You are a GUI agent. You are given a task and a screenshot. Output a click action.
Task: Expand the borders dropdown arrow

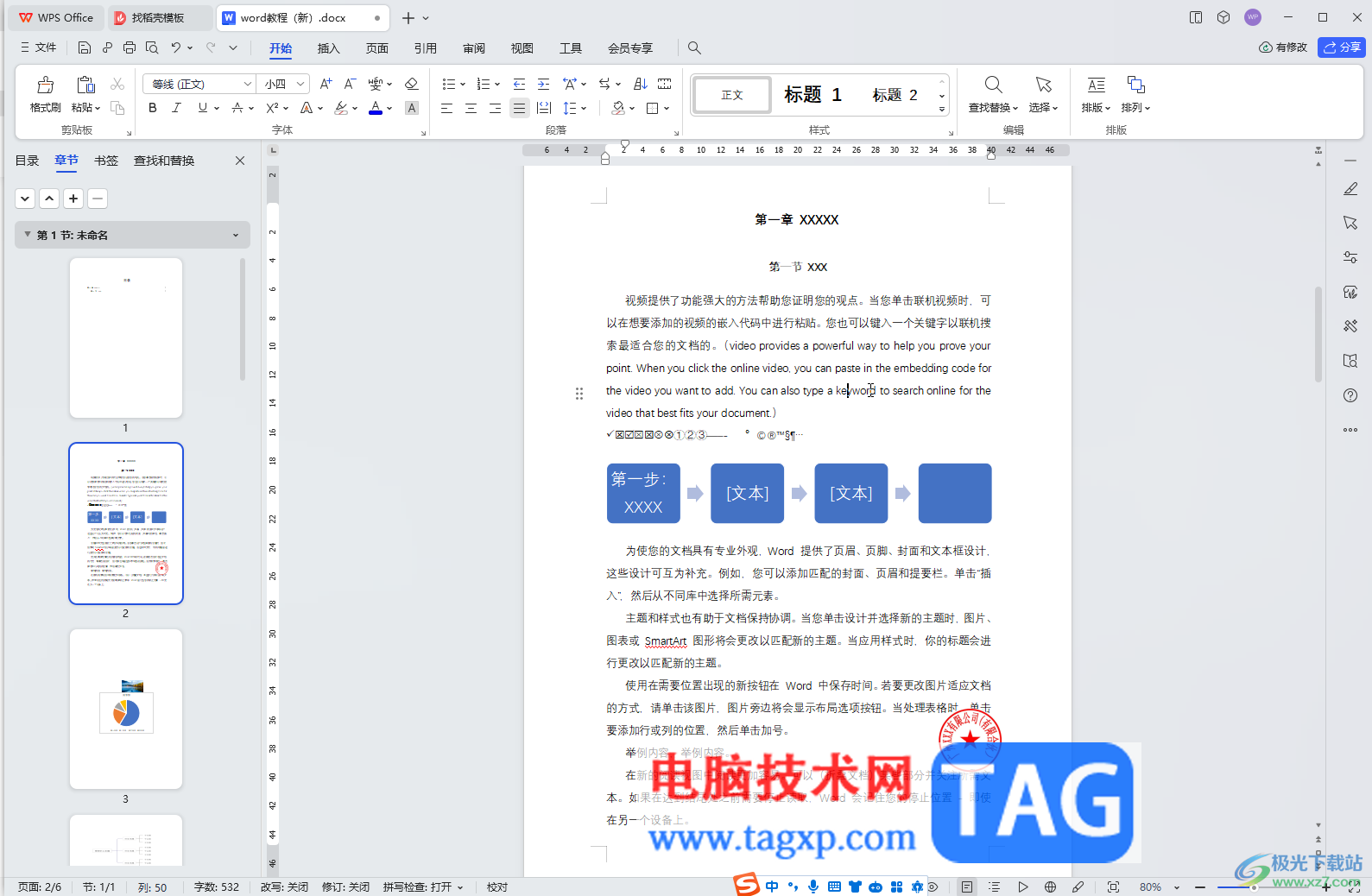(667, 109)
